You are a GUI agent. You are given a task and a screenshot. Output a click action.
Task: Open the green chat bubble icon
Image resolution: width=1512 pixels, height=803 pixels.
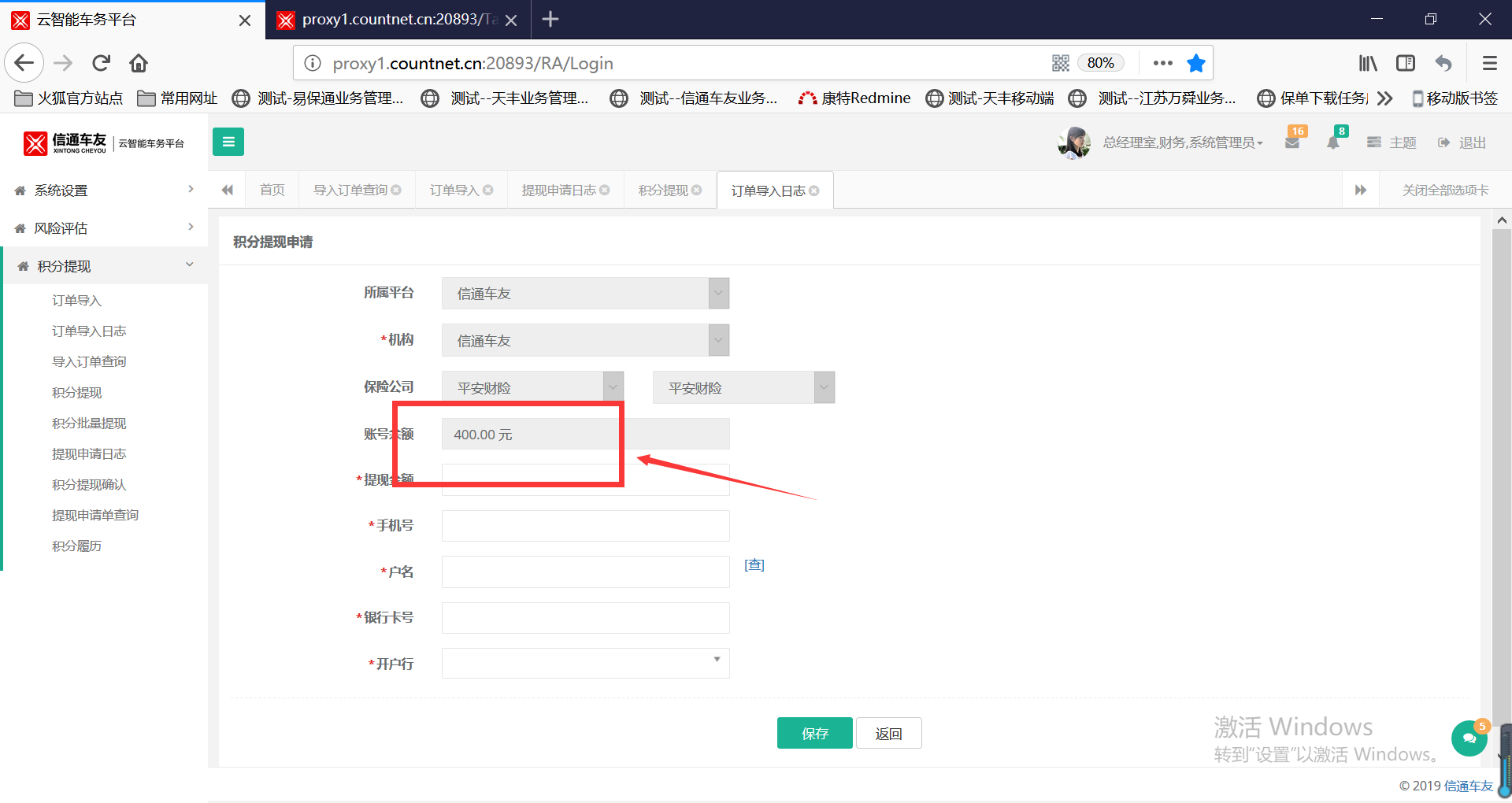(1469, 738)
